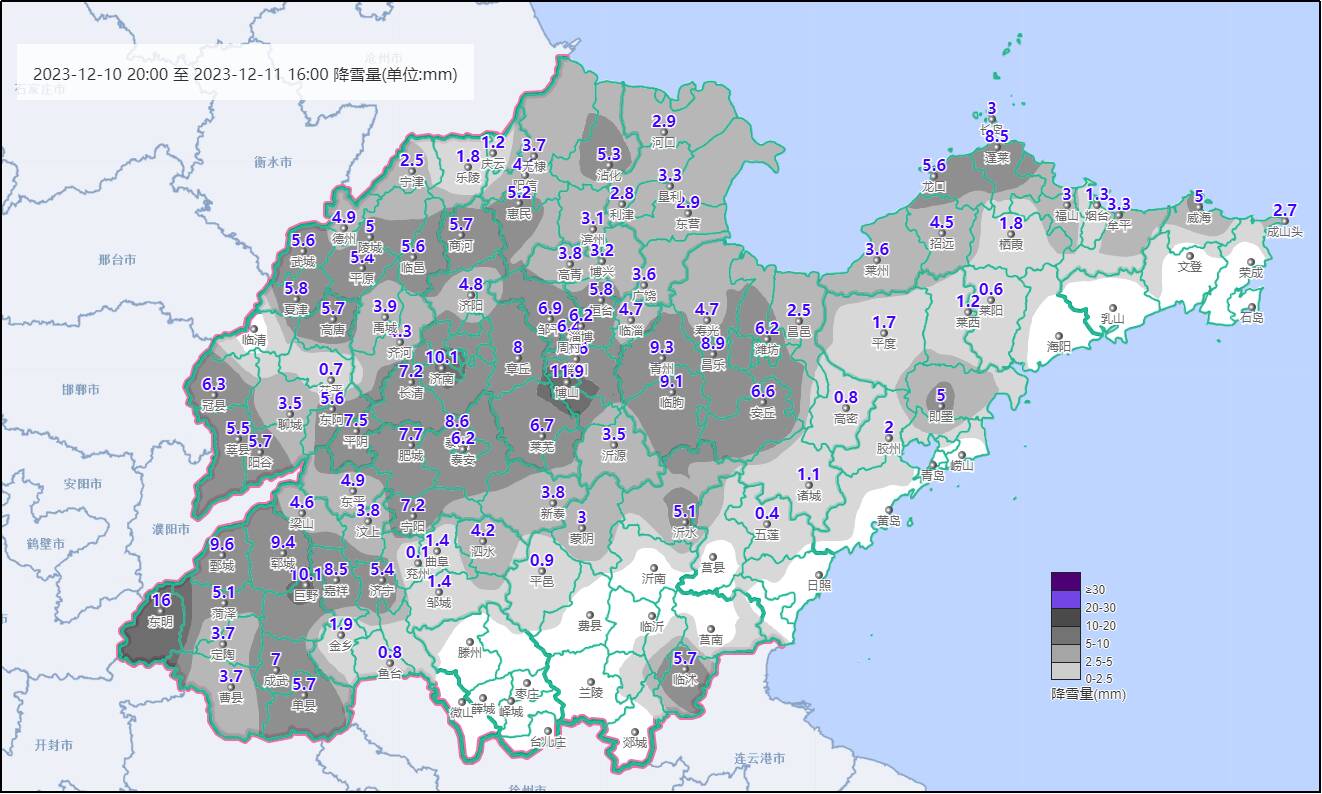Click the 0.4 value above 五莲
The height and width of the screenshot is (794, 1322).
(767, 513)
